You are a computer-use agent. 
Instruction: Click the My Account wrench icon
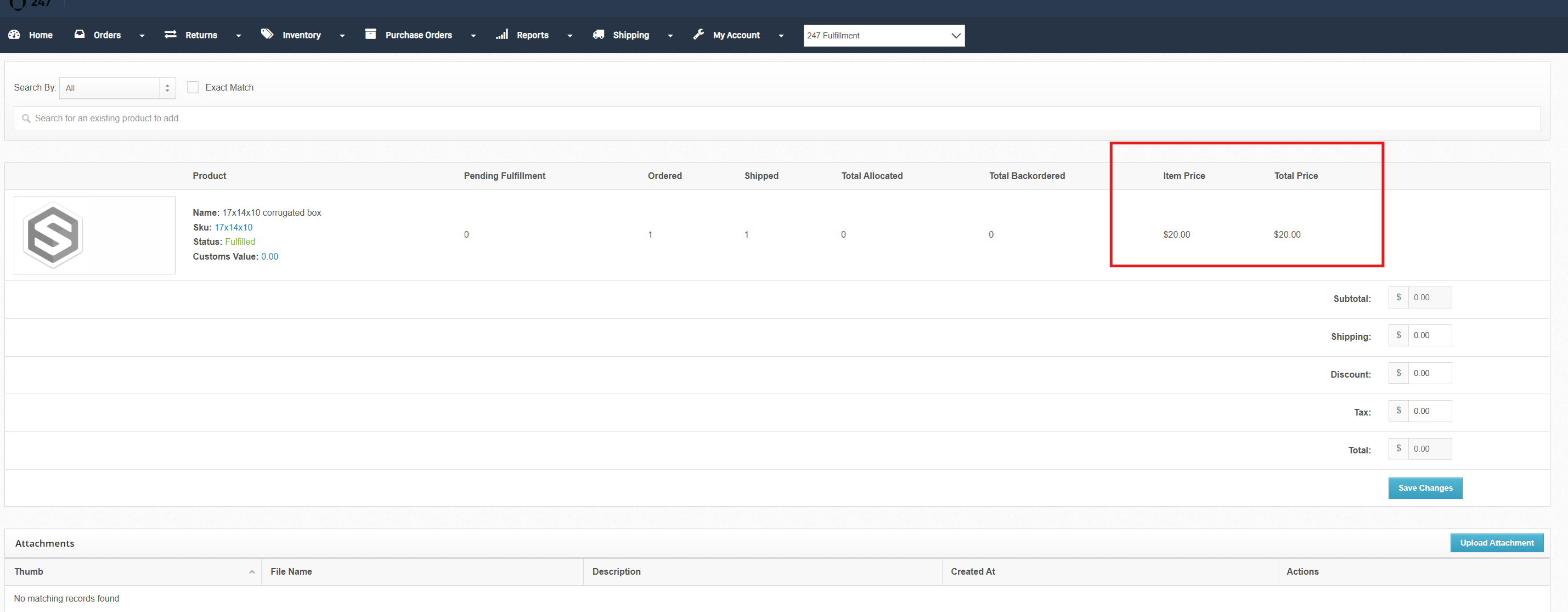(698, 34)
